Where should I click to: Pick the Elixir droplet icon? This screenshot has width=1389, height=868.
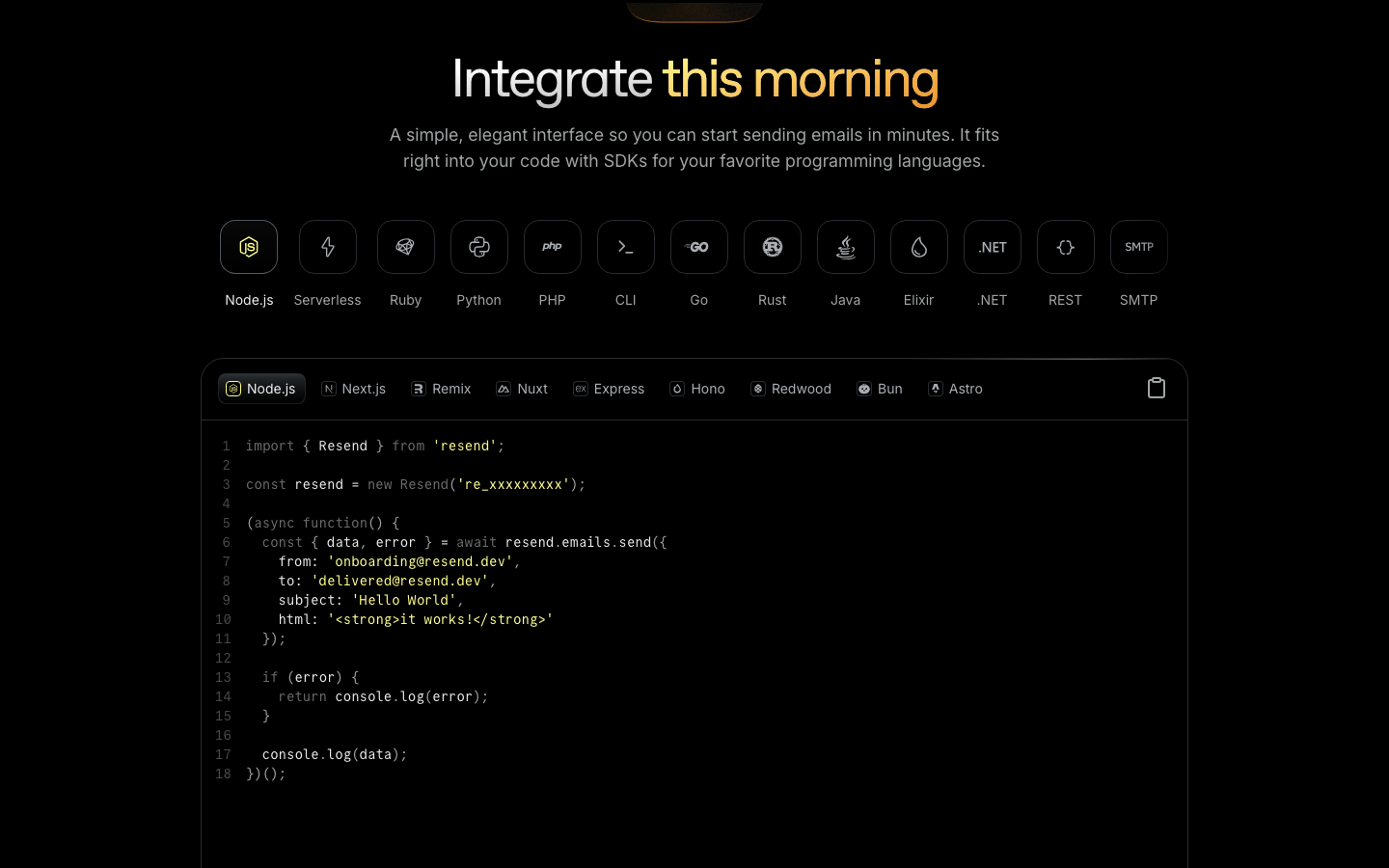point(919,247)
